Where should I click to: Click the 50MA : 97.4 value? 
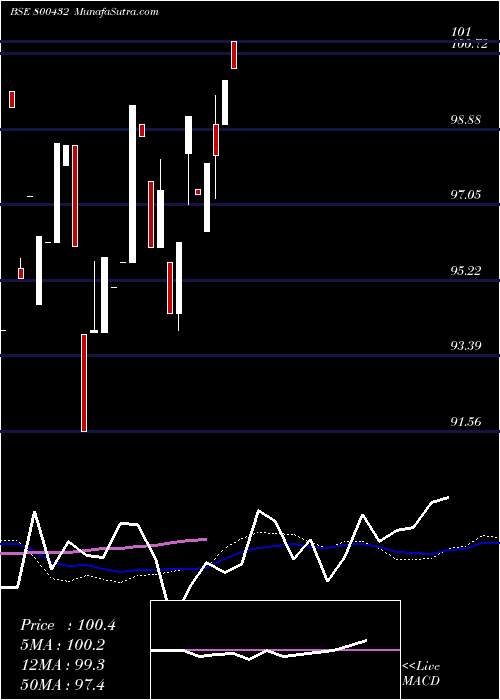pyautogui.click(x=63, y=684)
